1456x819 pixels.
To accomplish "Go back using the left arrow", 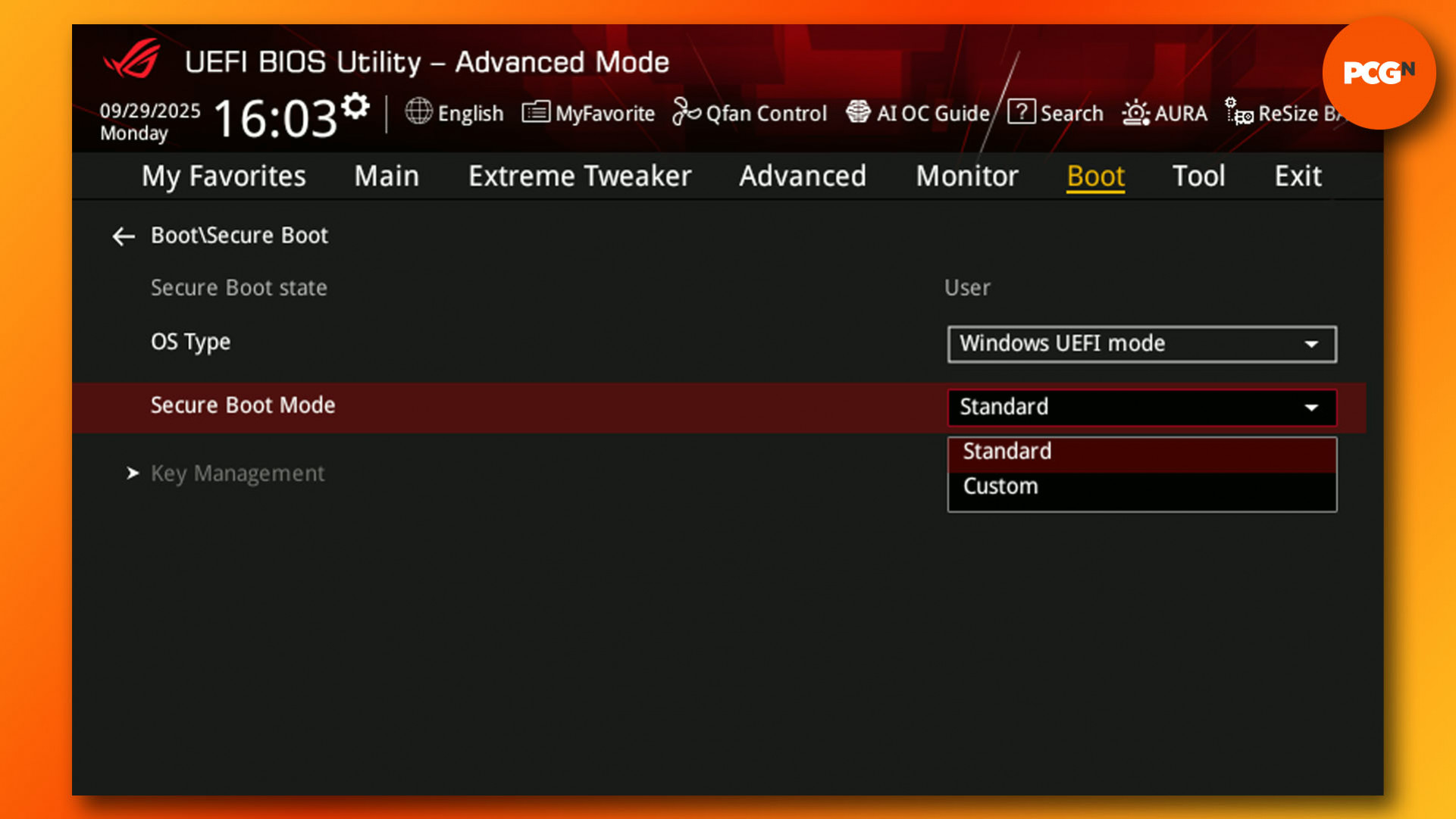I will (x=124, y=236).
